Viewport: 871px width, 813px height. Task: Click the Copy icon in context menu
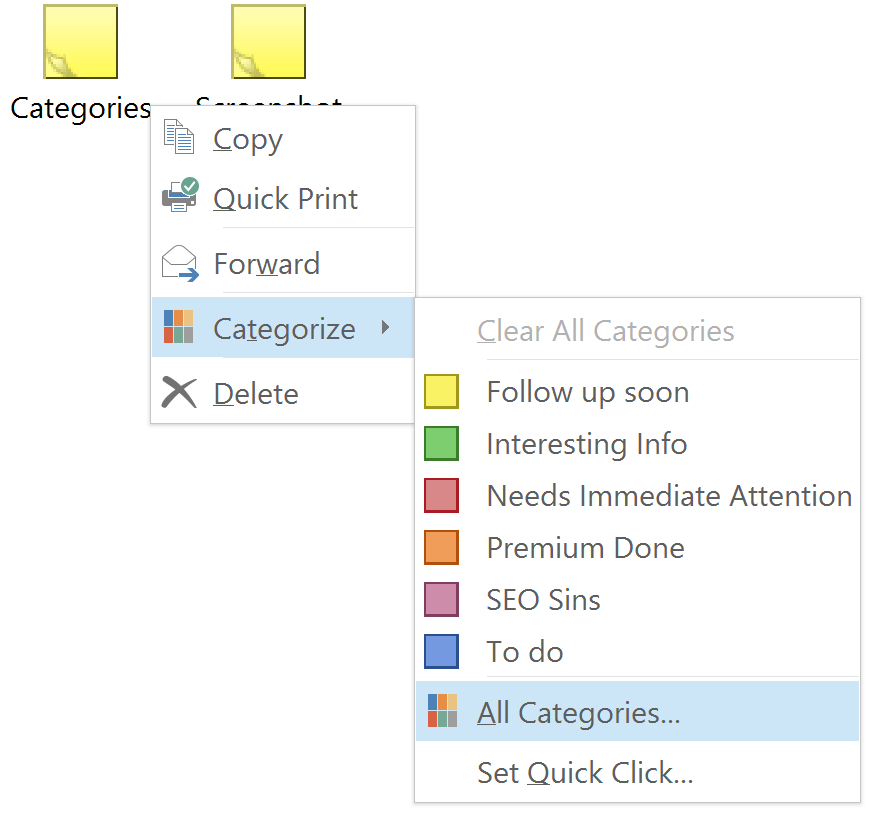point(179,138)
